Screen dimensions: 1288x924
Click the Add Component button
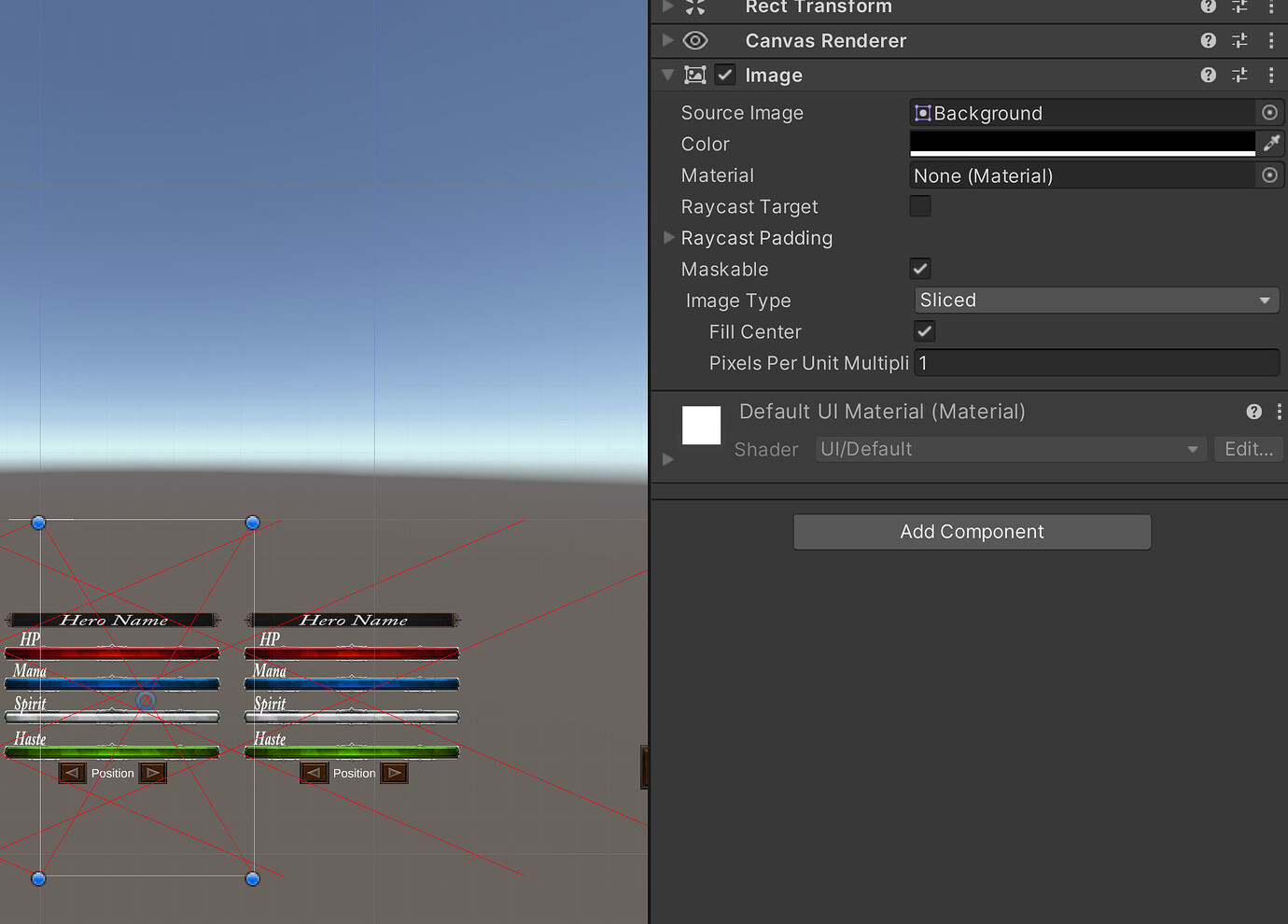(972, 531)
